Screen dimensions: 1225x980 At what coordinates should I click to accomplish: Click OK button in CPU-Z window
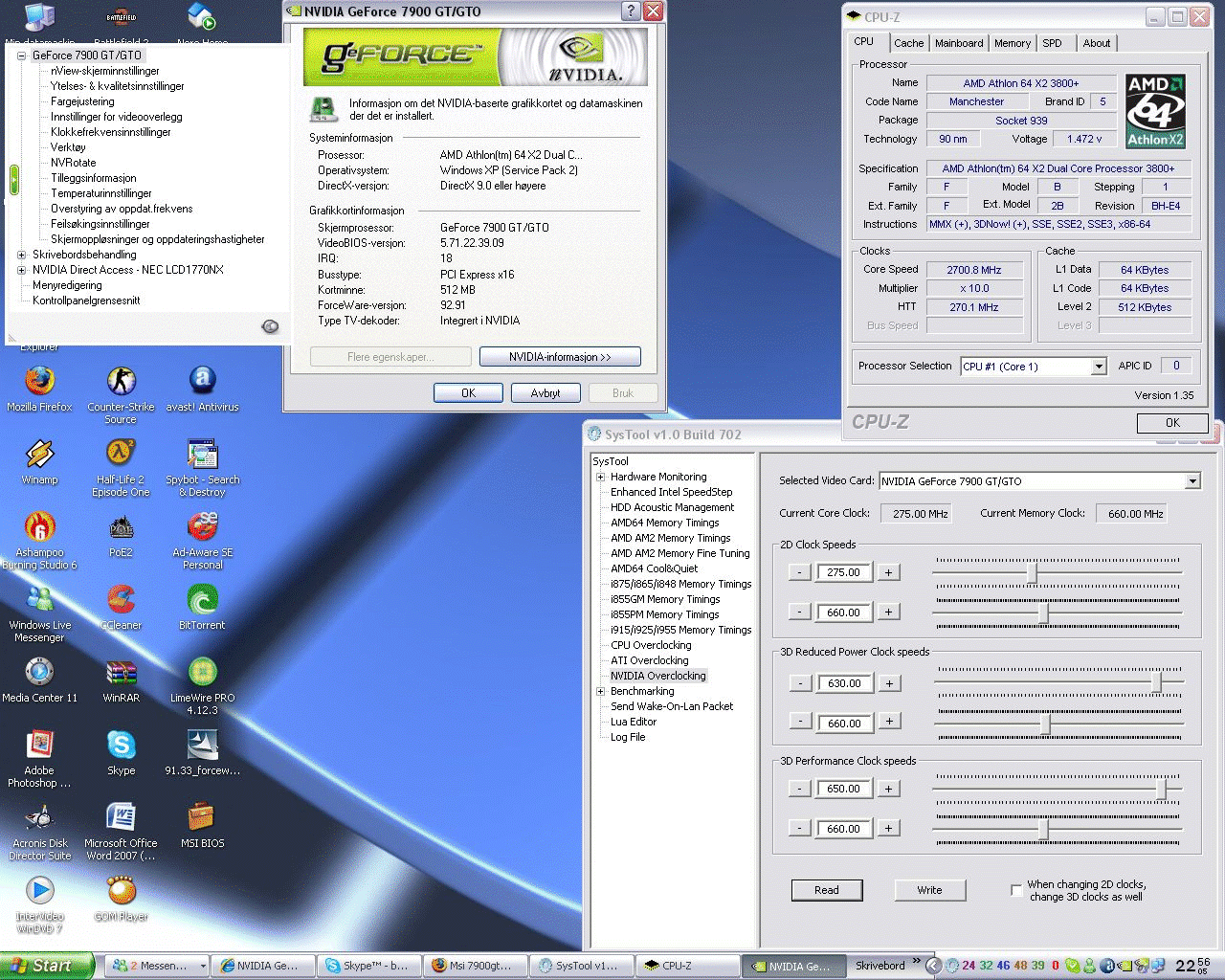1172,422
